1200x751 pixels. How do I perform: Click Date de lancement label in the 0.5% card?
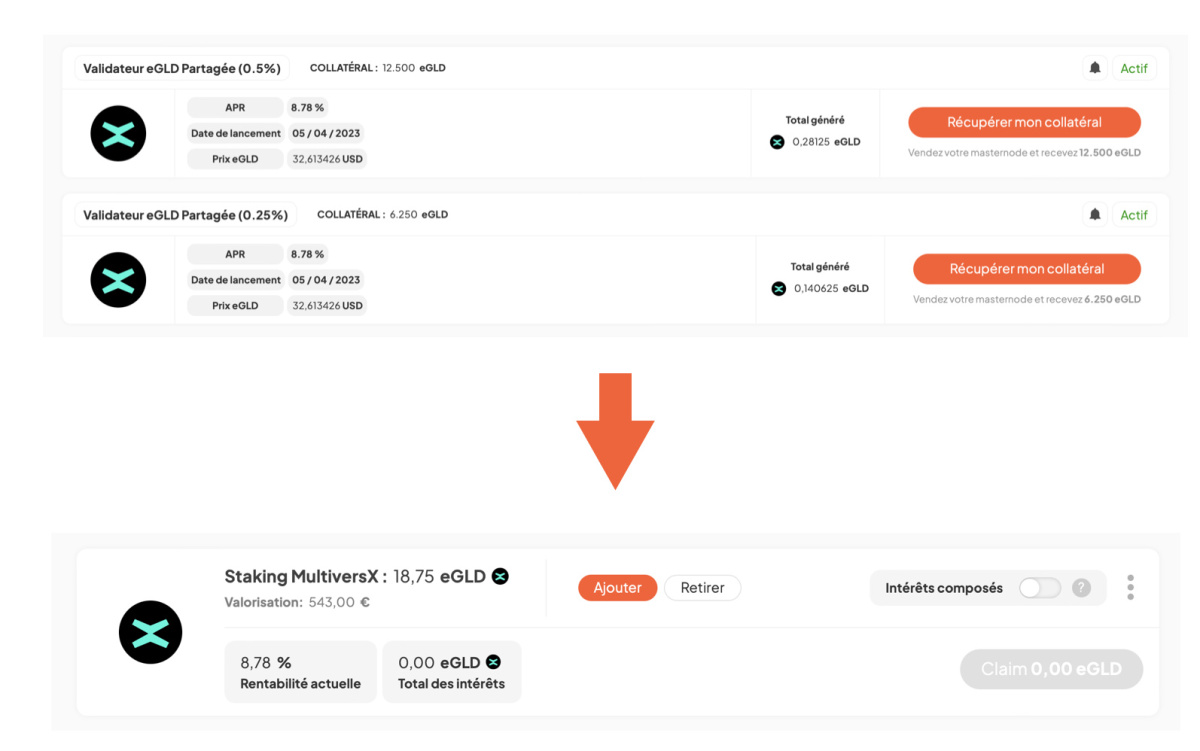(235, 133)
